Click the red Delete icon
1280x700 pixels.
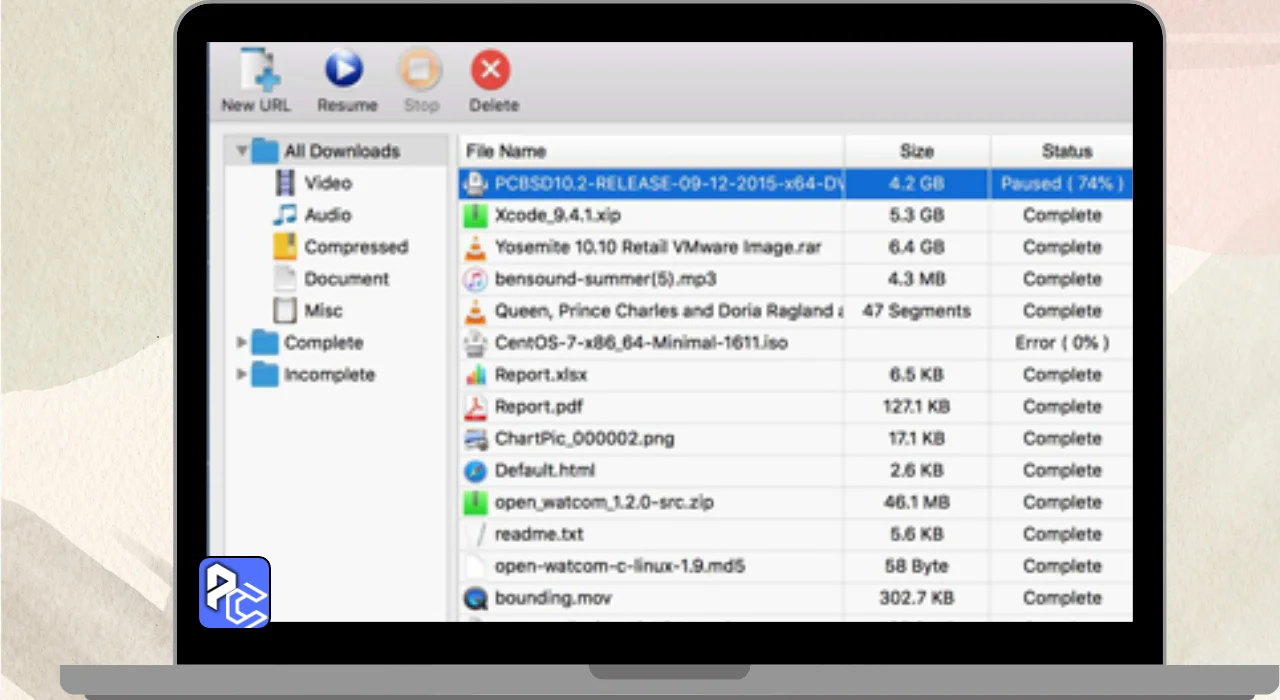[491, 72]
